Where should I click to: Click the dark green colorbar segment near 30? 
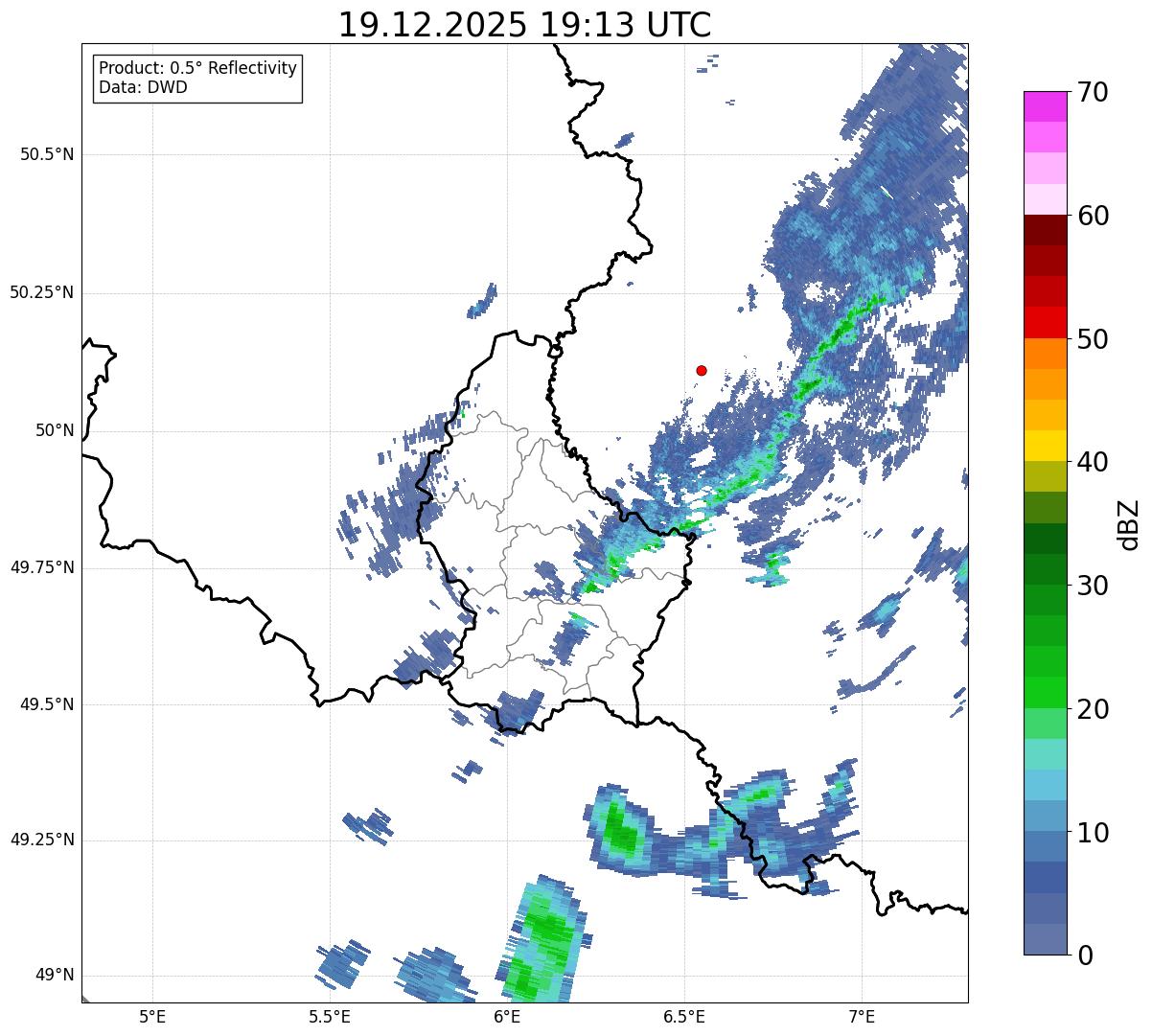click(1045, 569)
